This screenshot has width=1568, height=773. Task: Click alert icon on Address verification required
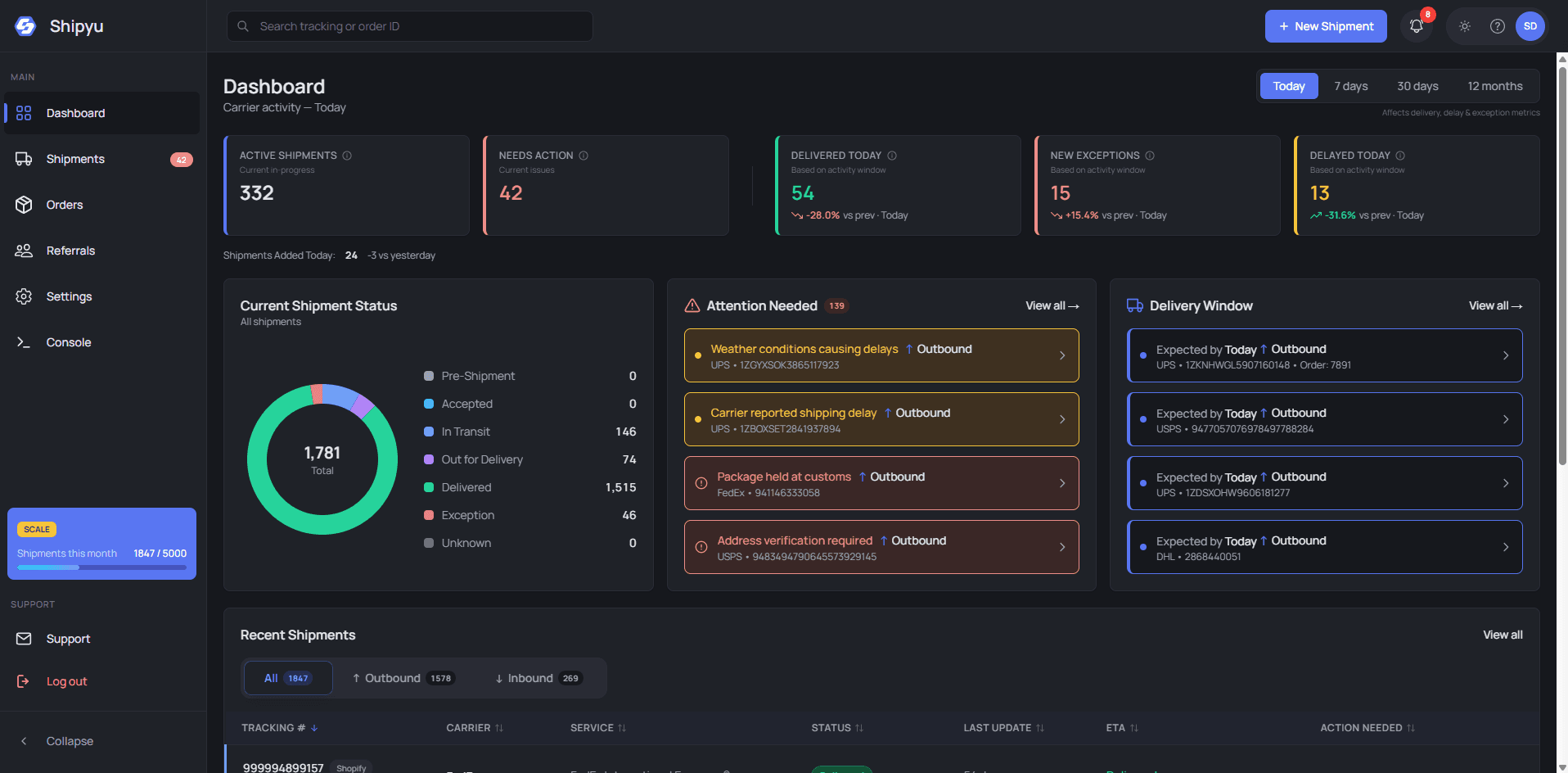[x=701, y=547]
